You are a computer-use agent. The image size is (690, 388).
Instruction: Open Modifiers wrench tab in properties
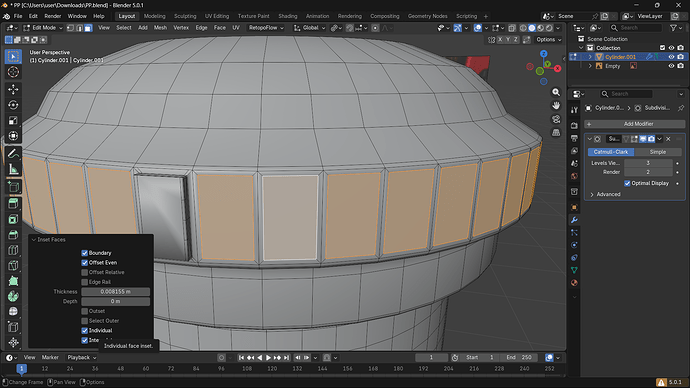tap(574, 220)
